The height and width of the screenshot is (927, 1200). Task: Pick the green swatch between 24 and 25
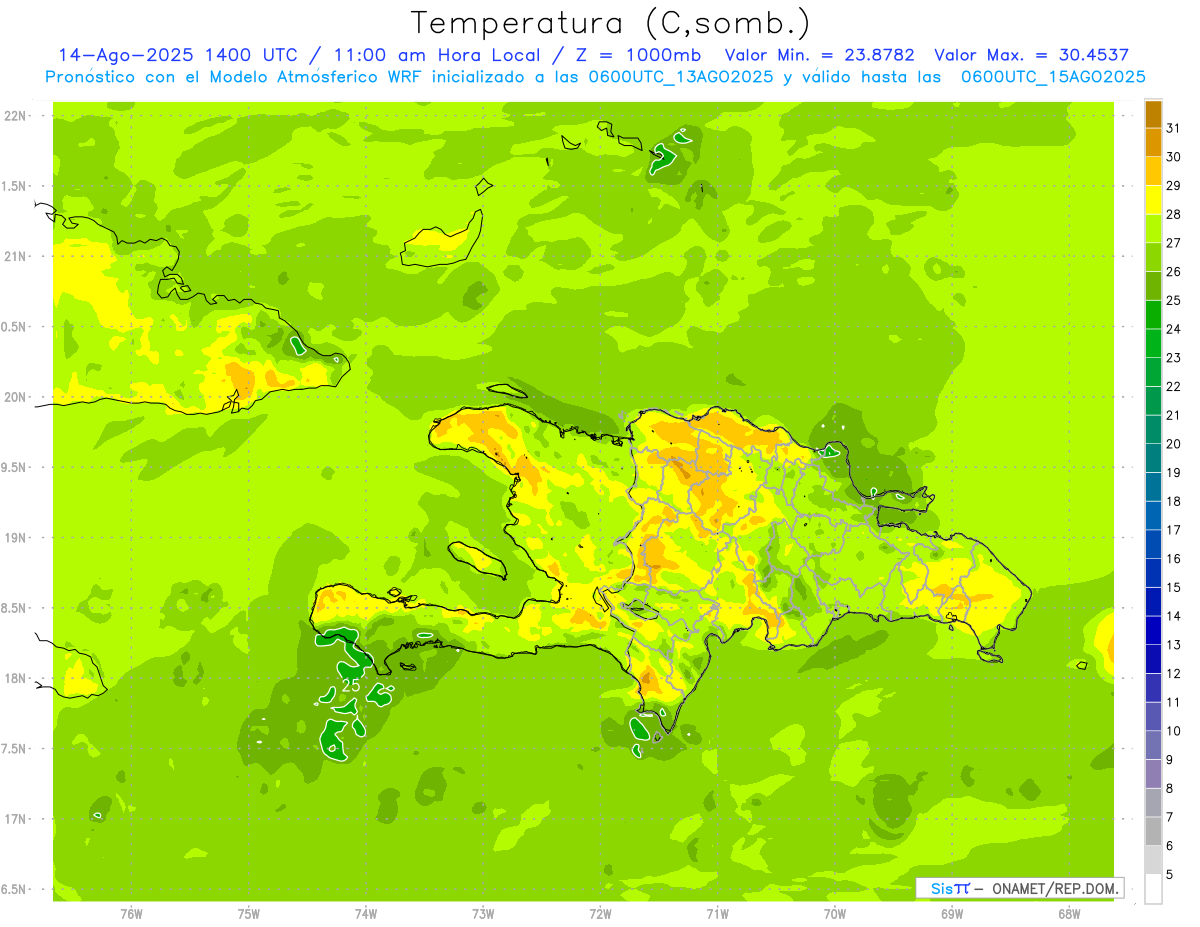[1153, 315]
